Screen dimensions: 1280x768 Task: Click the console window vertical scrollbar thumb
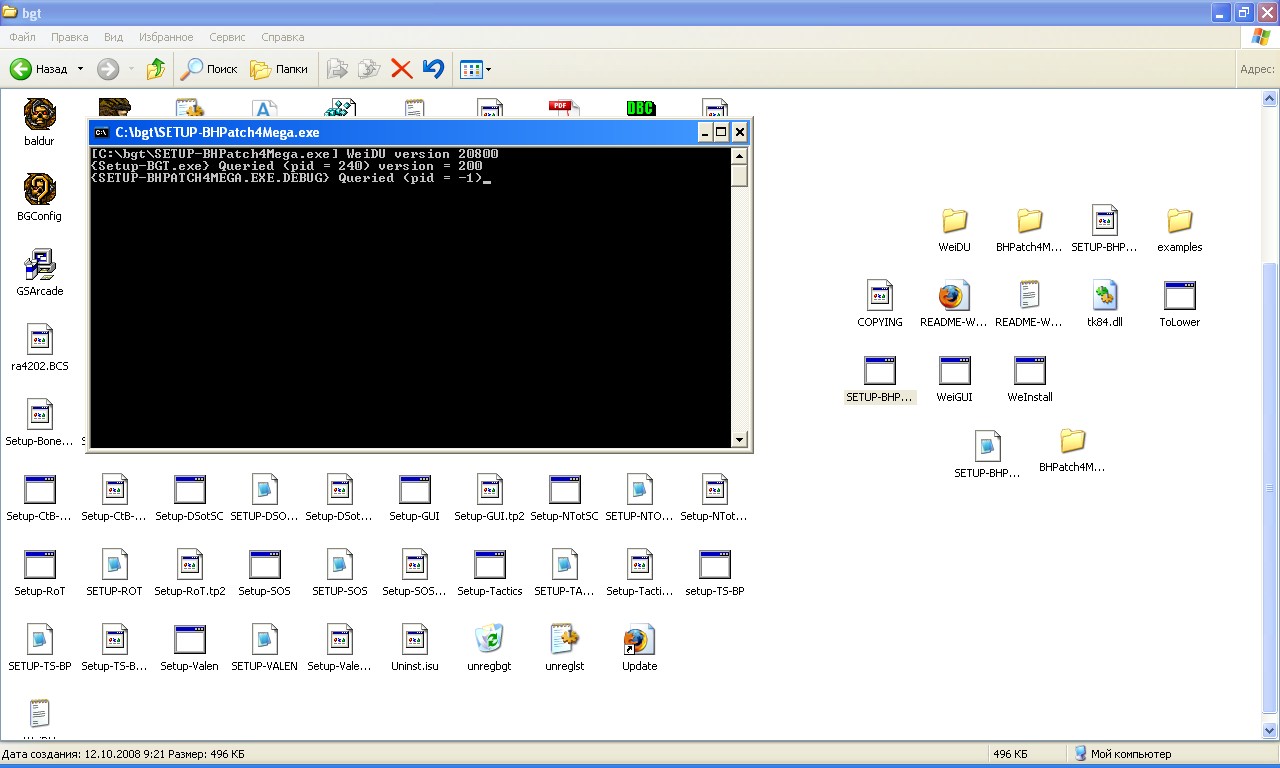coord(740,176)
